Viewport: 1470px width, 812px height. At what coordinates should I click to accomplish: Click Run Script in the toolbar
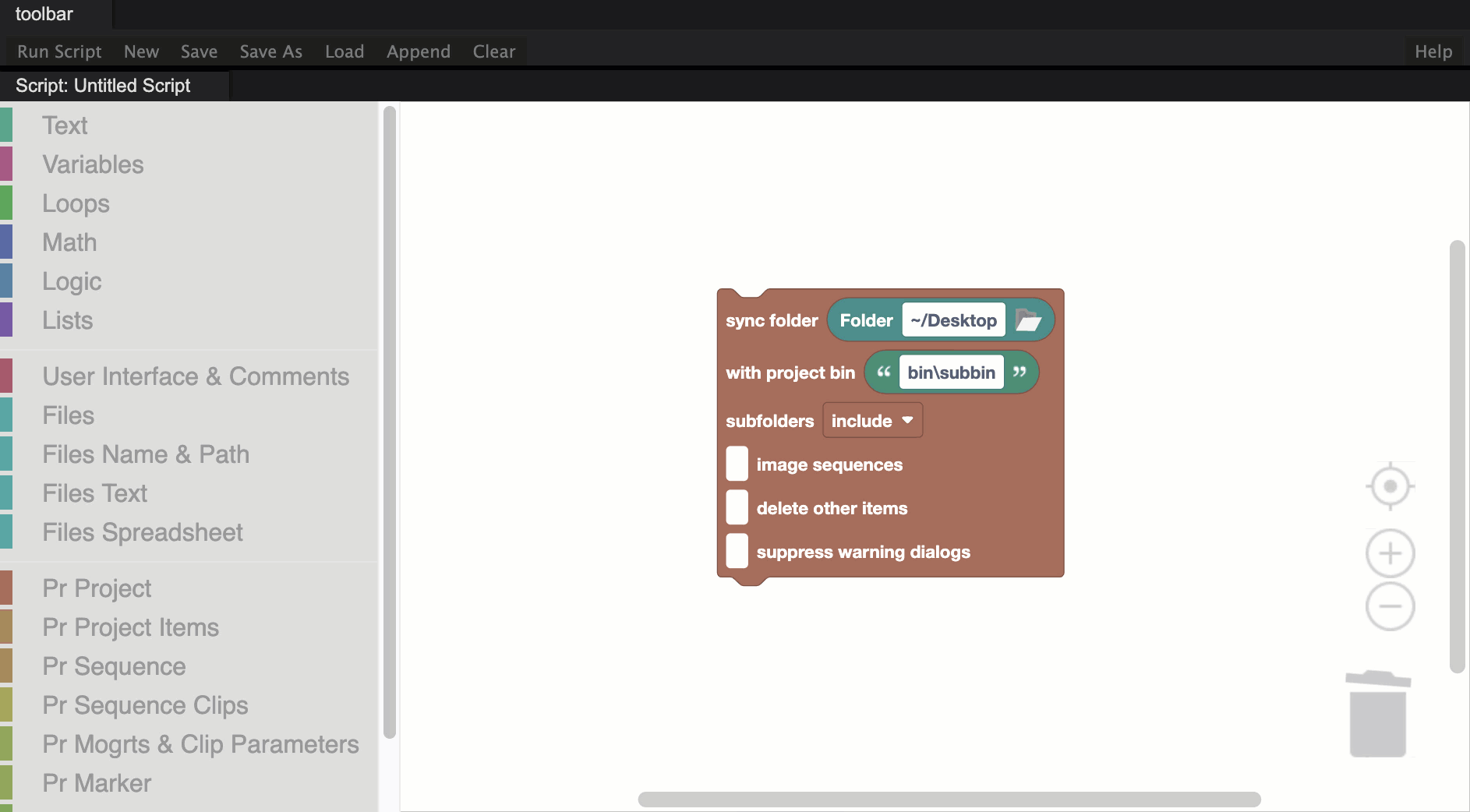pos(59,51)
